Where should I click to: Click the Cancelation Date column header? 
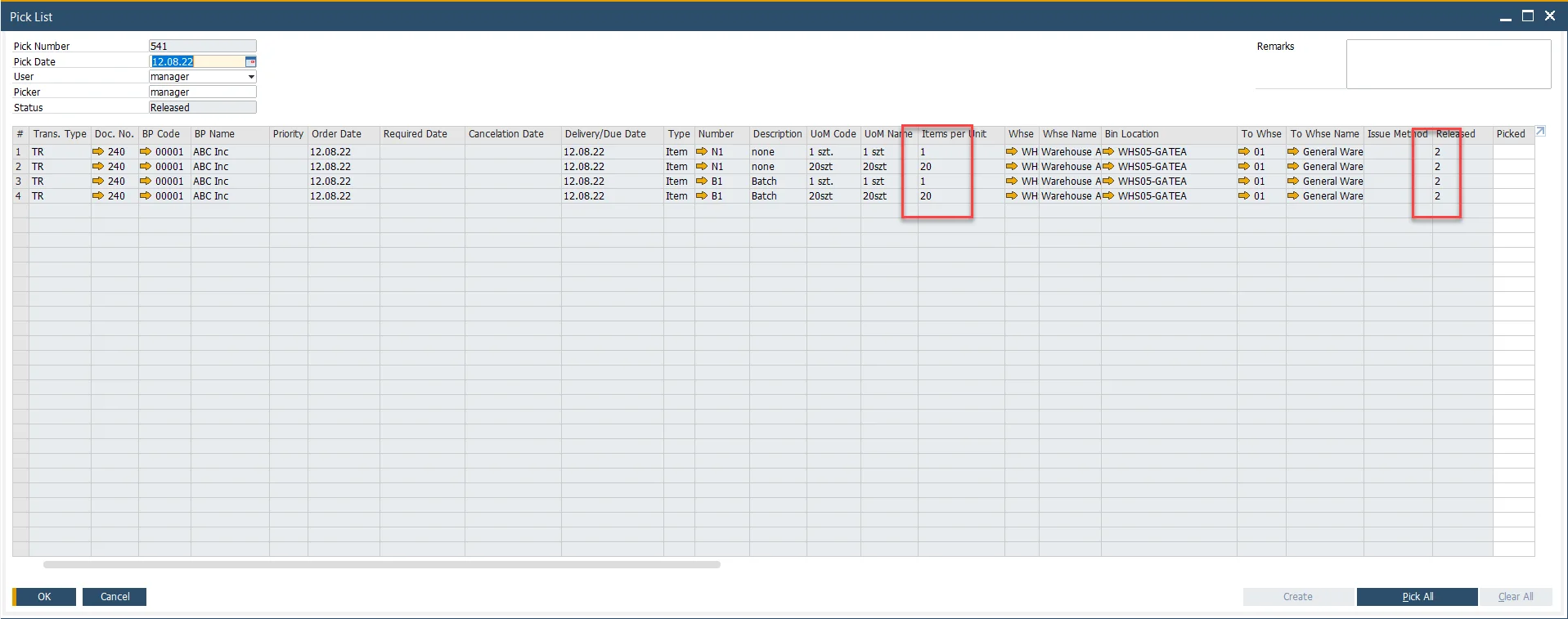(513, 134)
